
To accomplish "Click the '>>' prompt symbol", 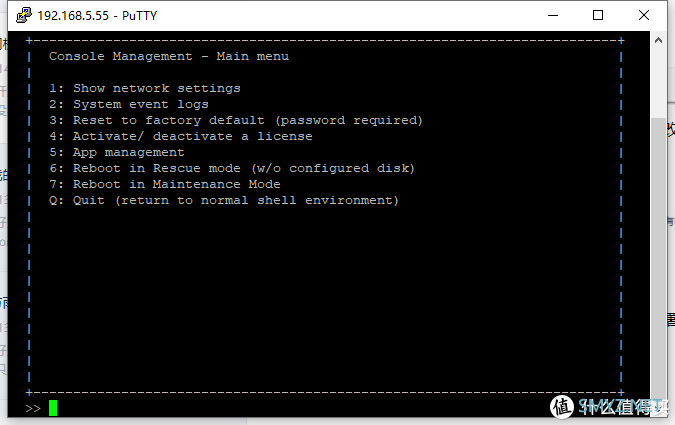I will tap(33, 408).
